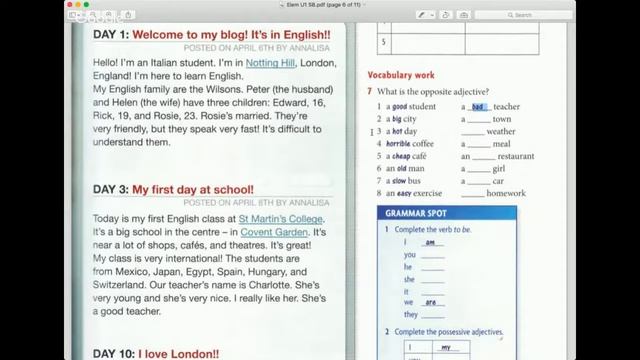Click the blank before 'homework'

[473, 193]
